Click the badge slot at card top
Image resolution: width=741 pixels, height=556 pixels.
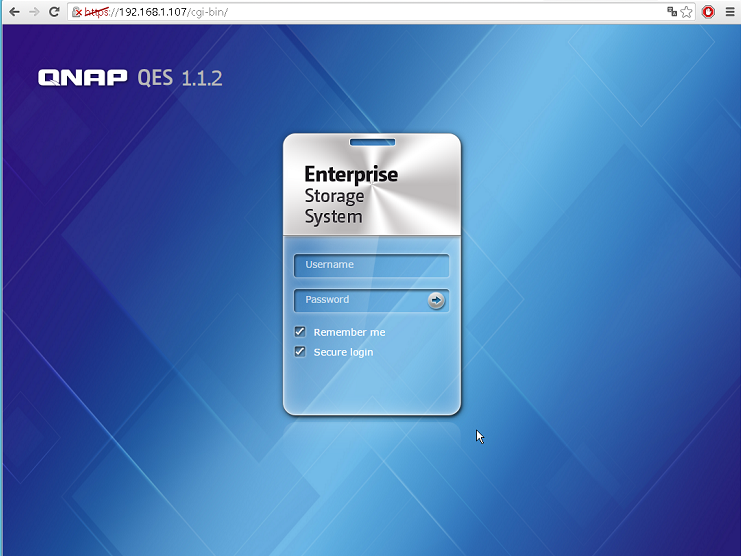372,142
